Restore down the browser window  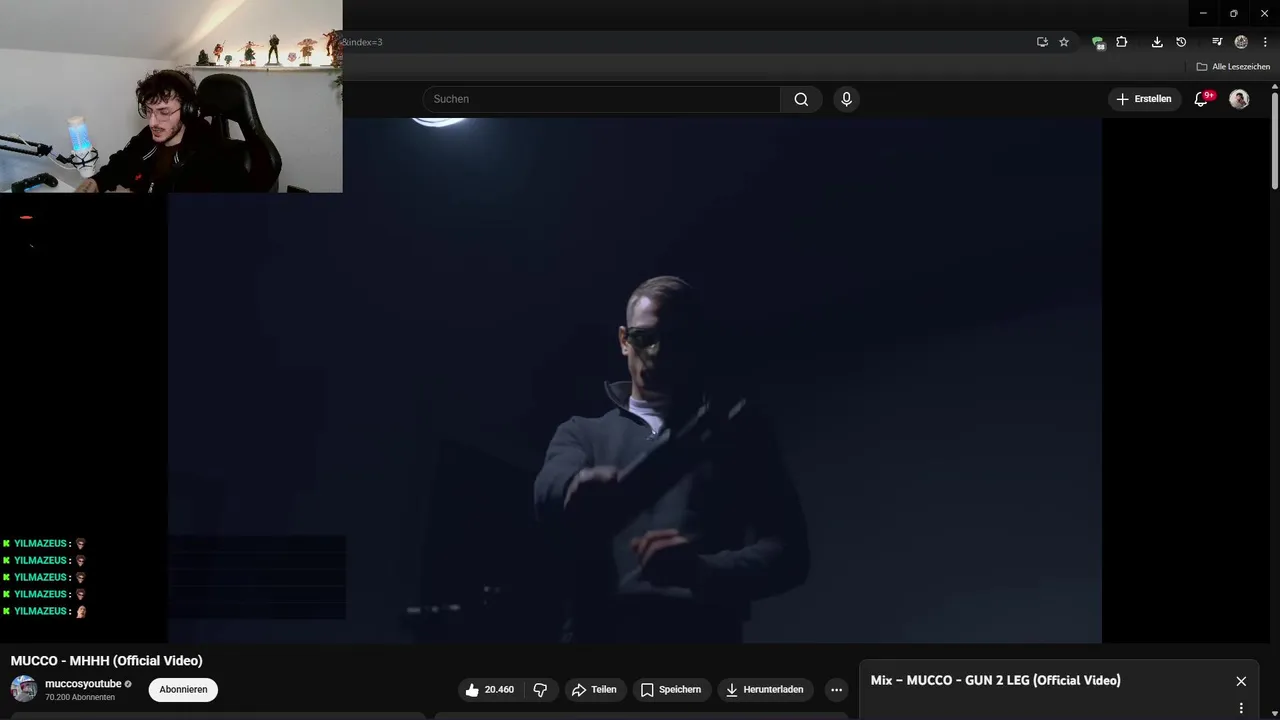1233,13
